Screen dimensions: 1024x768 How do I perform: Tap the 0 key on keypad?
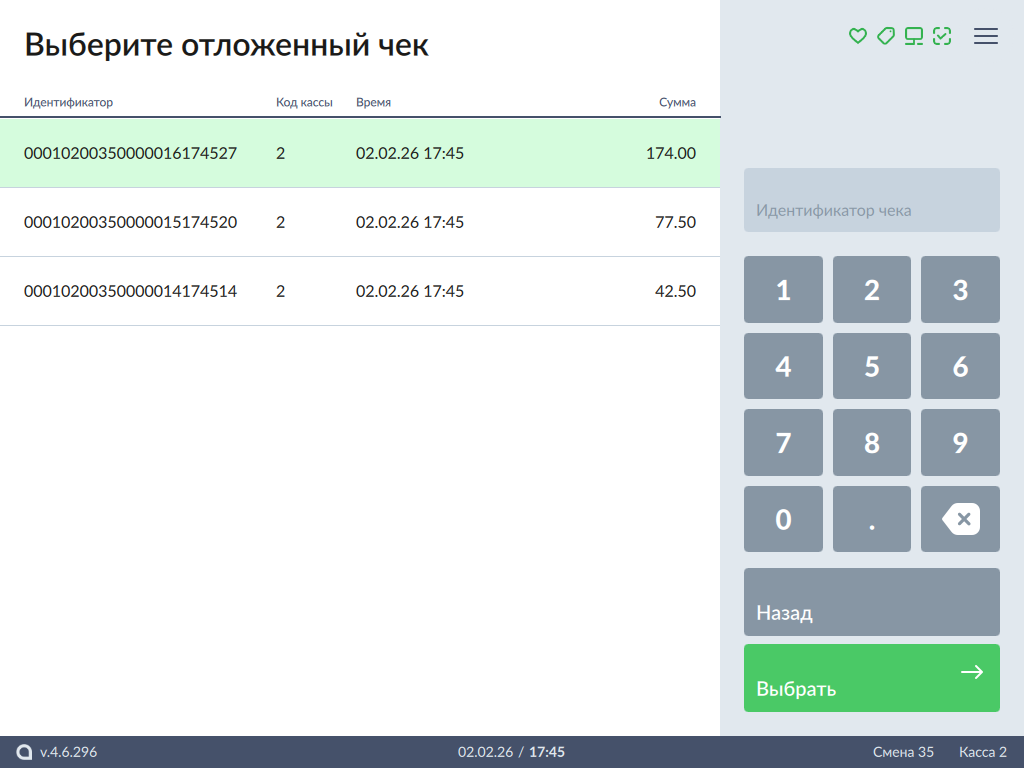tap(783, 519)
